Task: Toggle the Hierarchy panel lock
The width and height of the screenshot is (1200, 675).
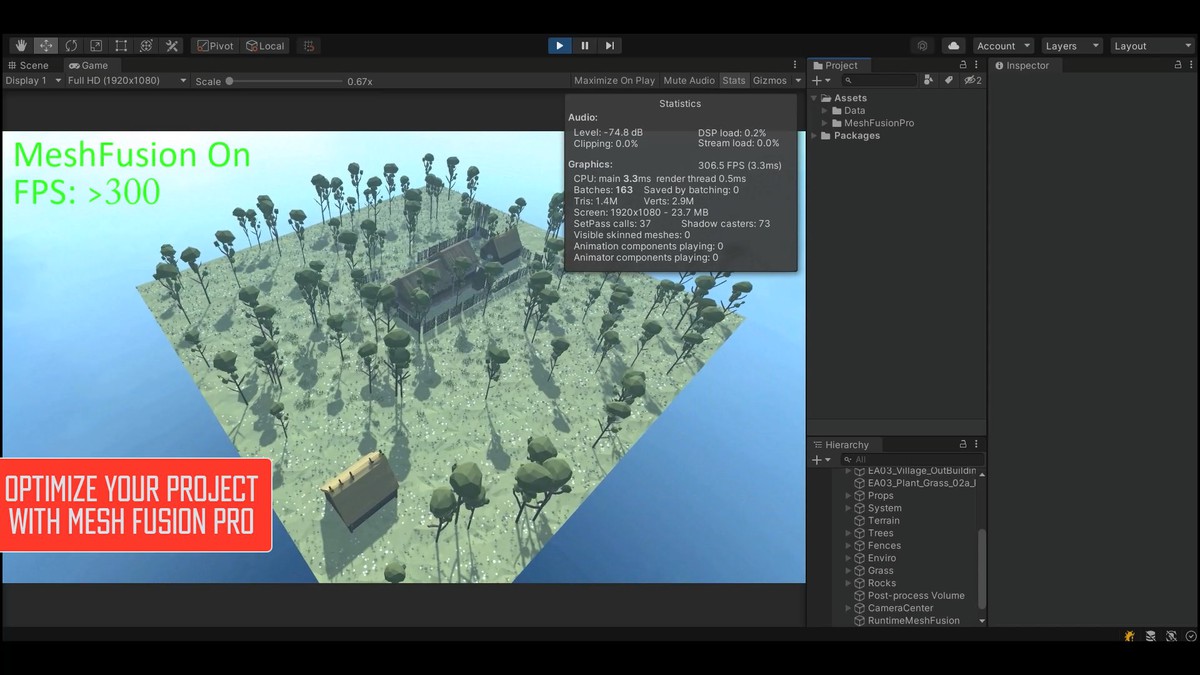Action: (x=963, y=445)
